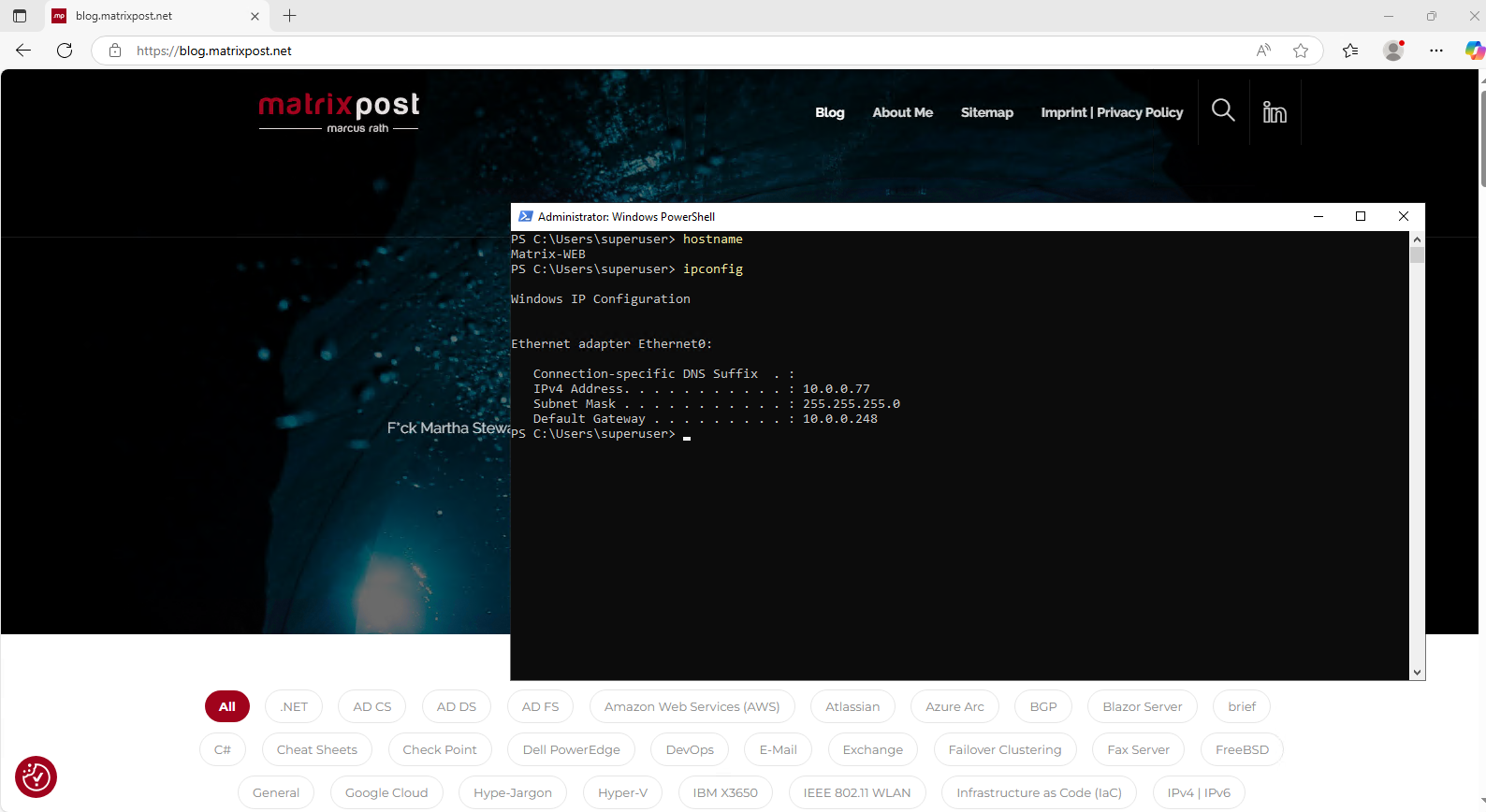The width and height of the screenshot is (1486, 812).
Task: Click the Matrix-WEB hostname output
Action: [x=548, y=254]
